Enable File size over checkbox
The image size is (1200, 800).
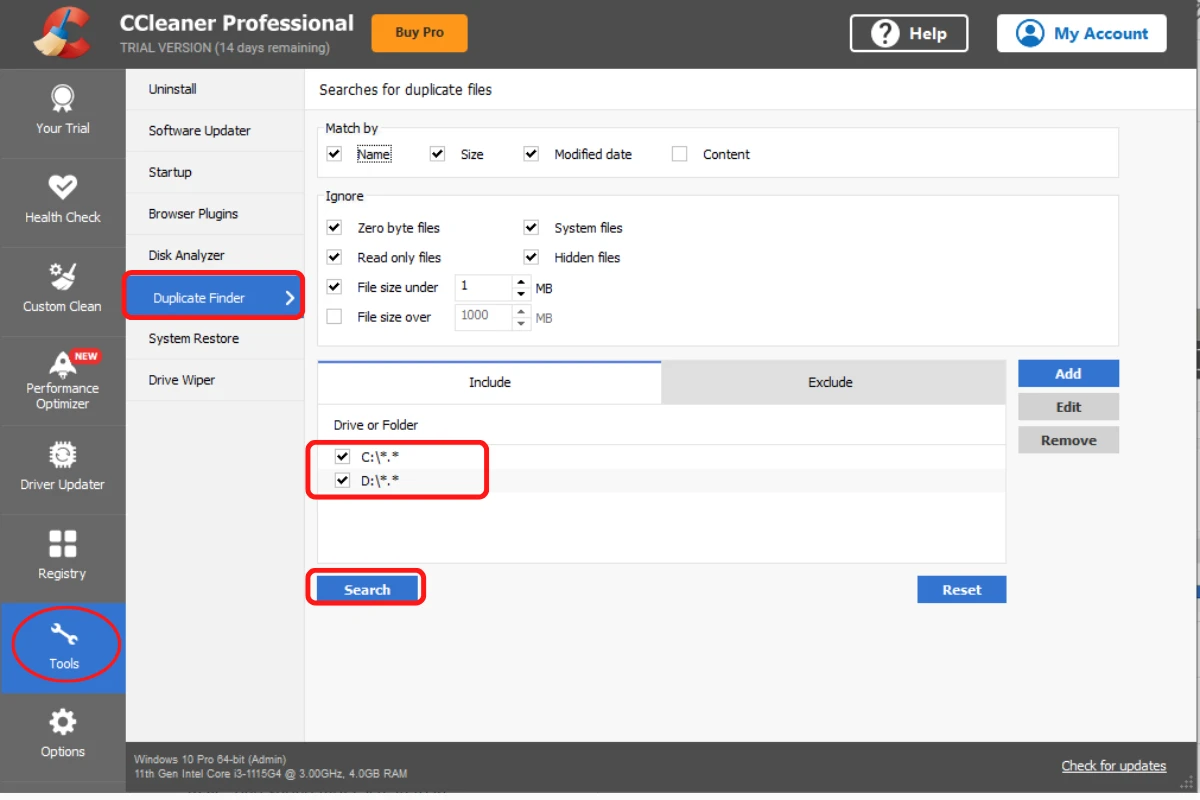tap(334, 317)
